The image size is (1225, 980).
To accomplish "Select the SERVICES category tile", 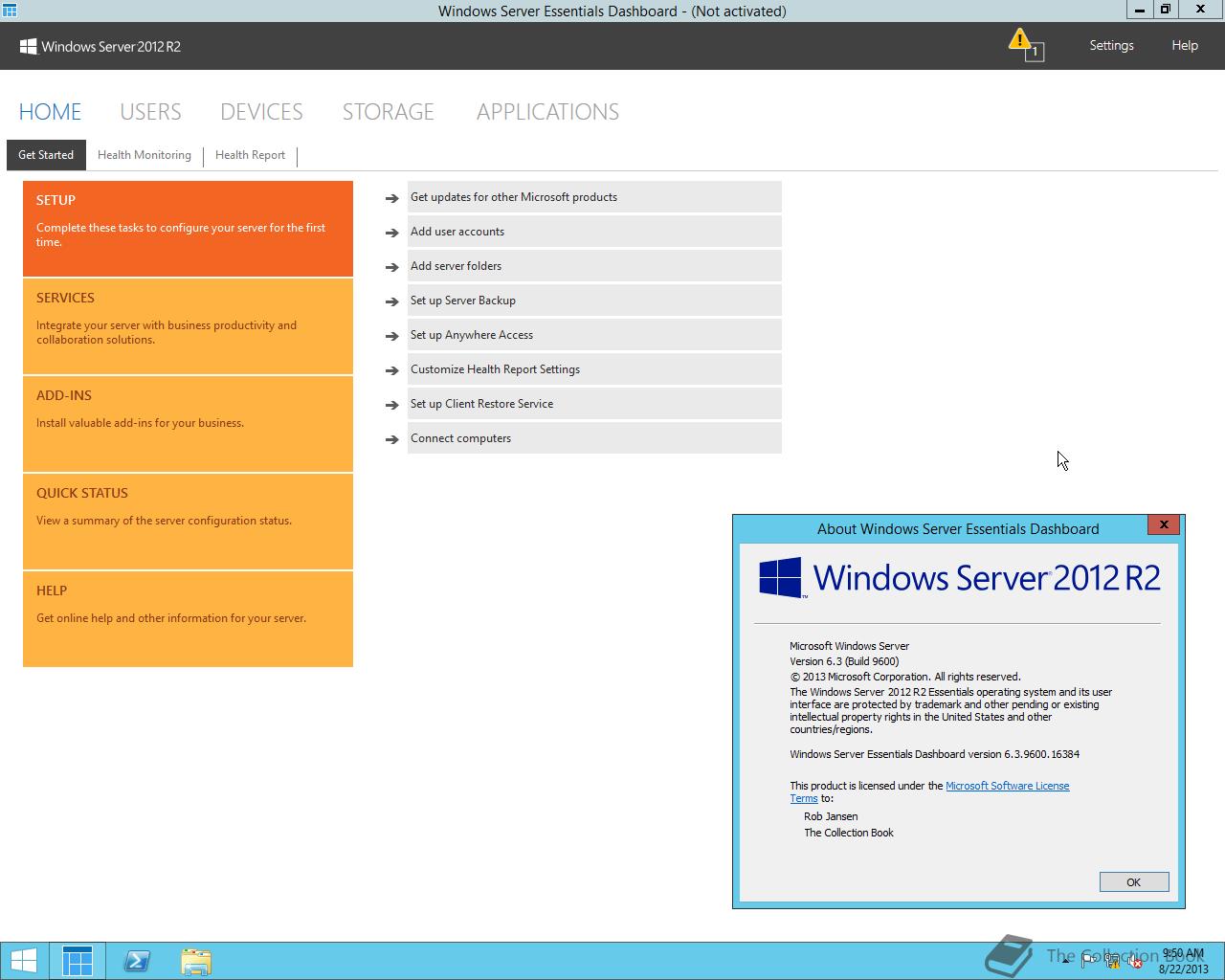I will tap(188, 325).
